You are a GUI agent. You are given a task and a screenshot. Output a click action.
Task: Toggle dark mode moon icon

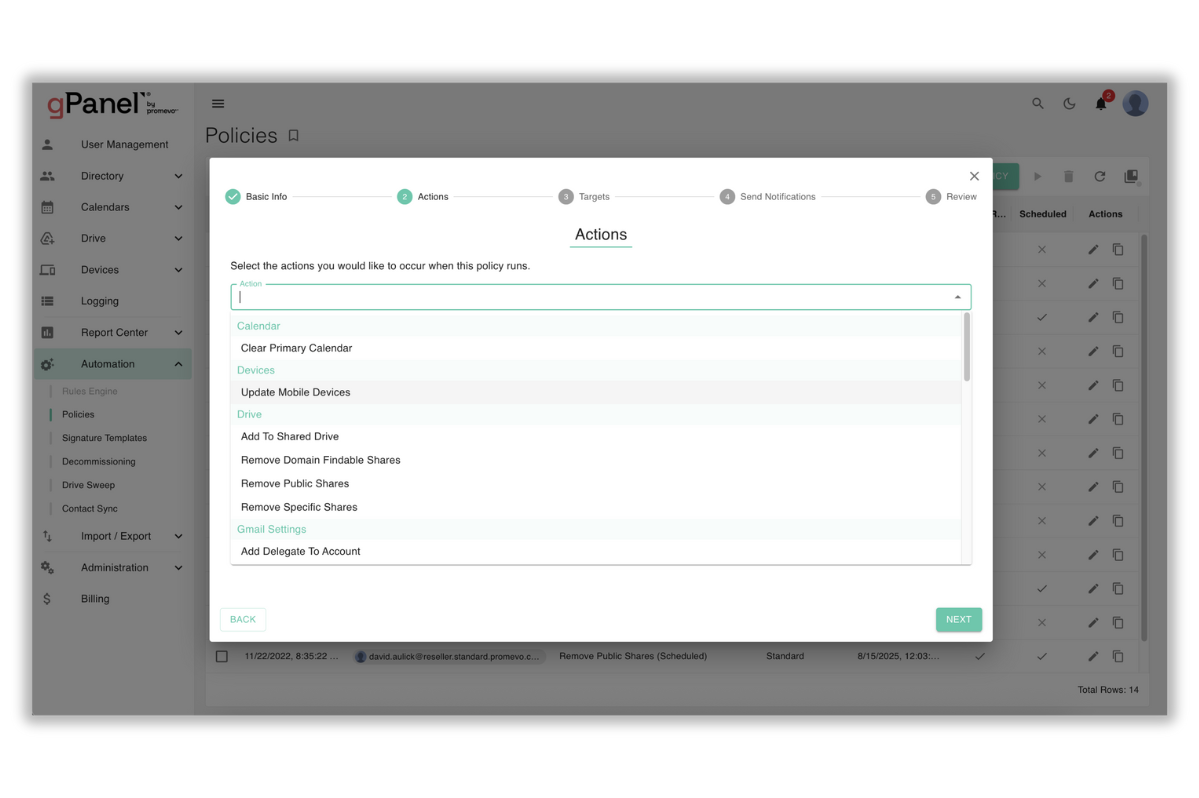coord(1069,103)
